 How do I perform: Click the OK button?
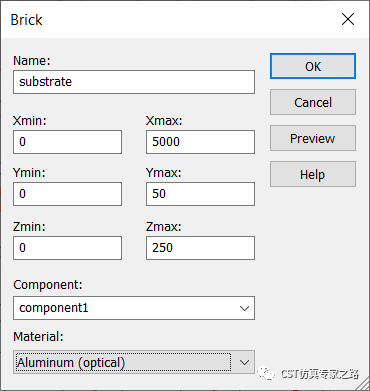tap(313, 66)
